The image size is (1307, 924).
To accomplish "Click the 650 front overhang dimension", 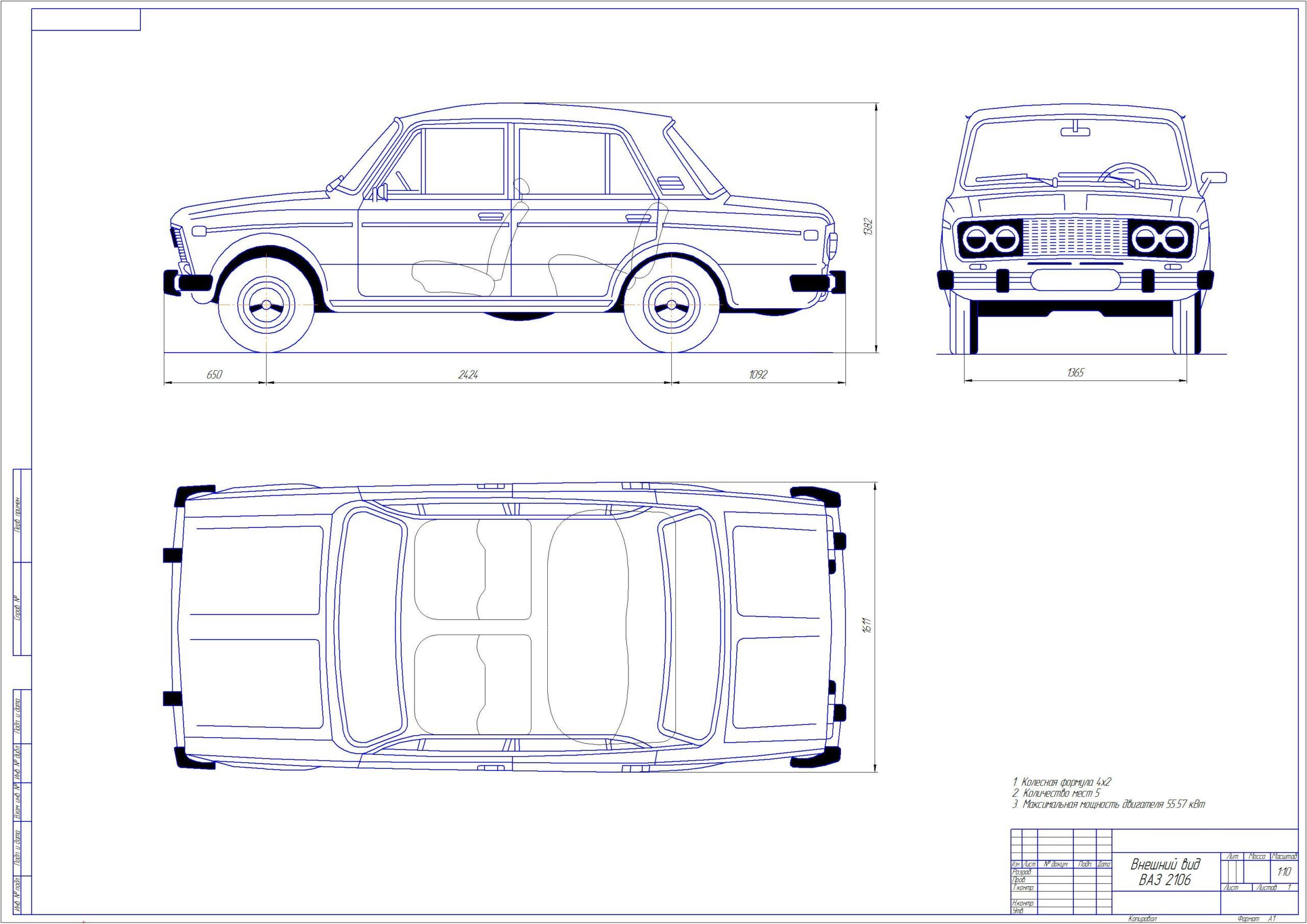I will [214, 375].
